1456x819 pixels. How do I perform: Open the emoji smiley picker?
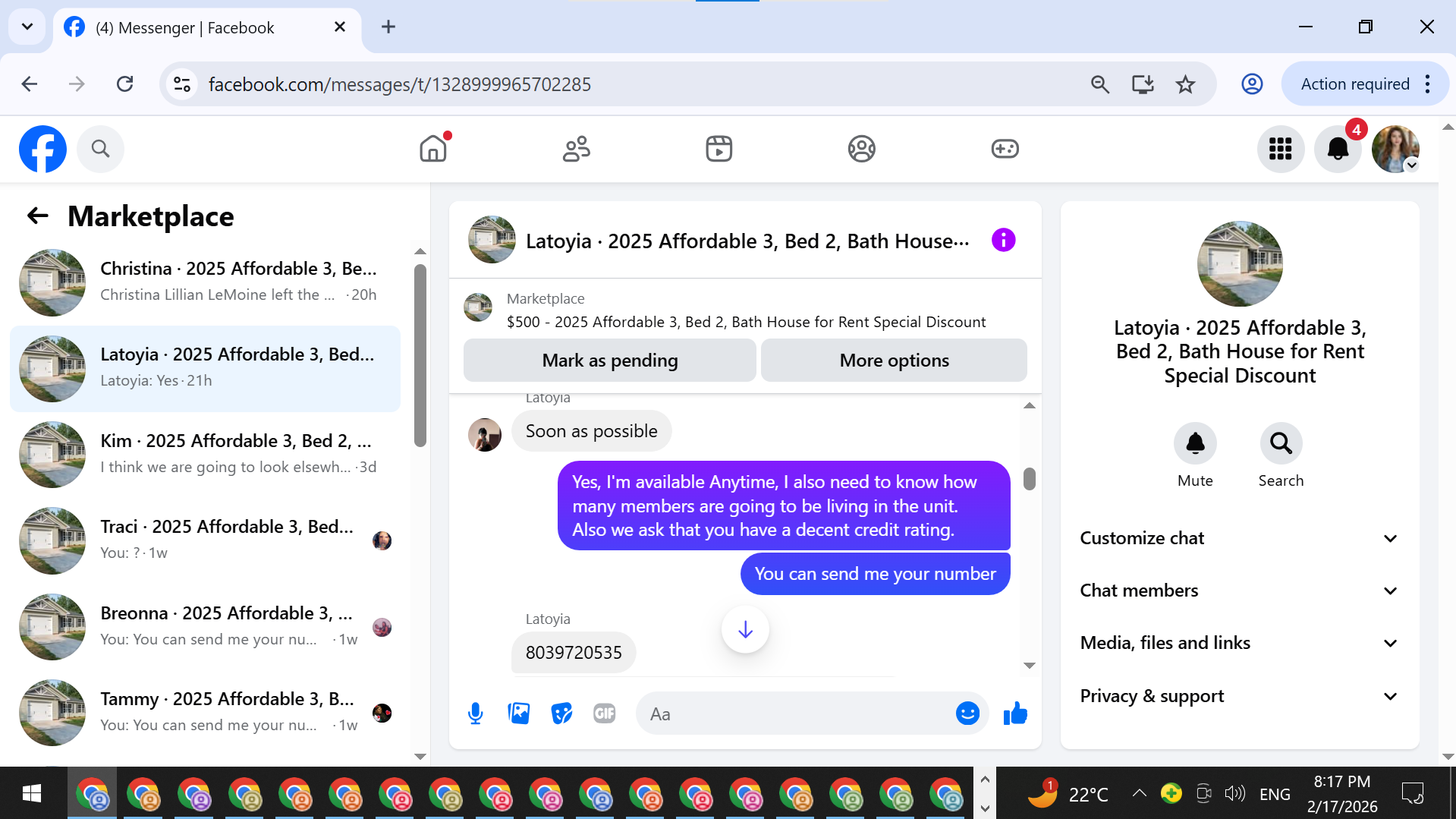coord(967,713)
